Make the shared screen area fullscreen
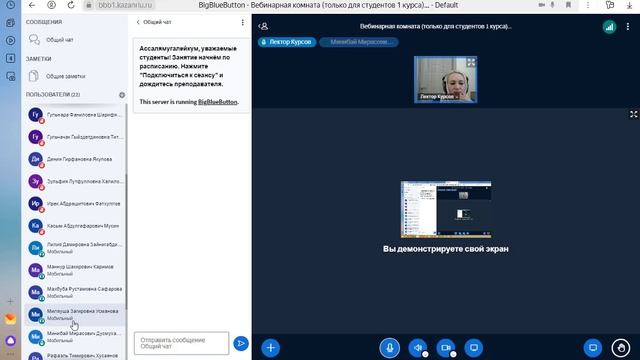640x360 pixels. coord(633,115)
